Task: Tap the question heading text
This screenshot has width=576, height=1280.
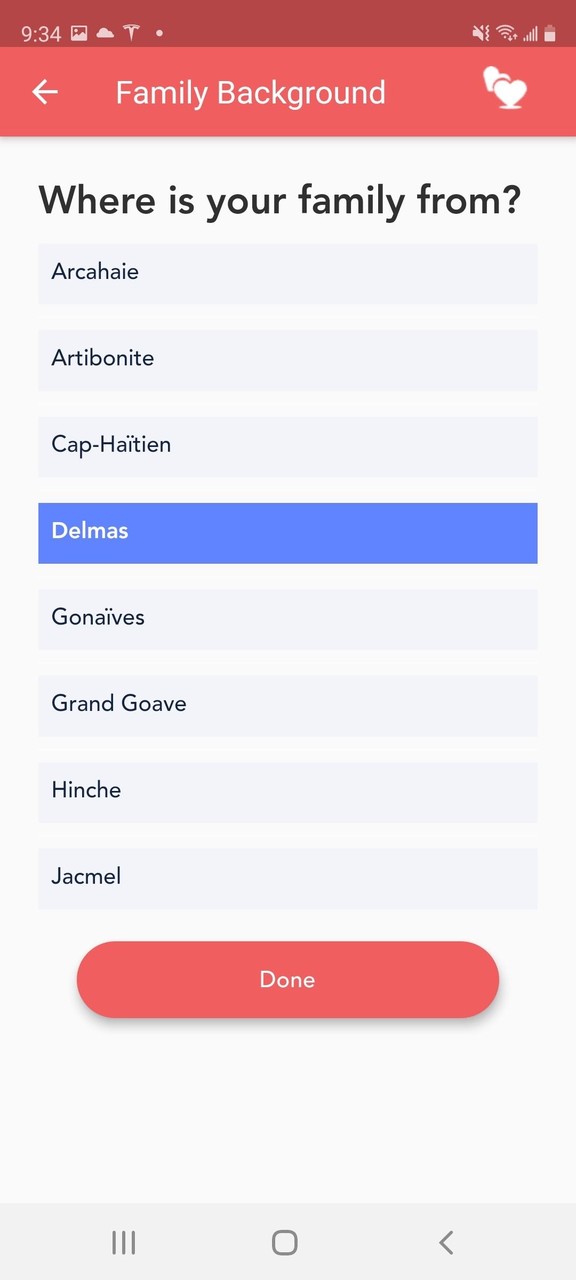Action: click(280, 200)
